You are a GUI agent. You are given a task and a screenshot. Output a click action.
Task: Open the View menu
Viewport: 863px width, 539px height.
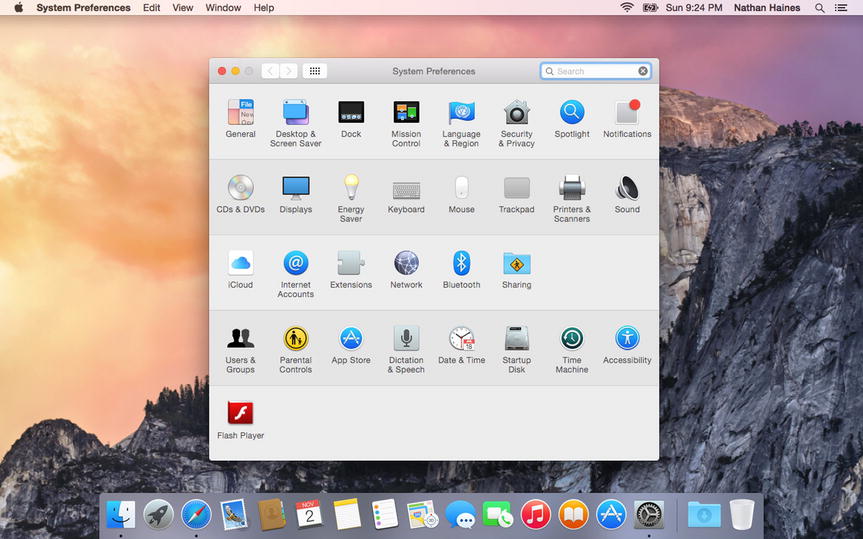183,7
